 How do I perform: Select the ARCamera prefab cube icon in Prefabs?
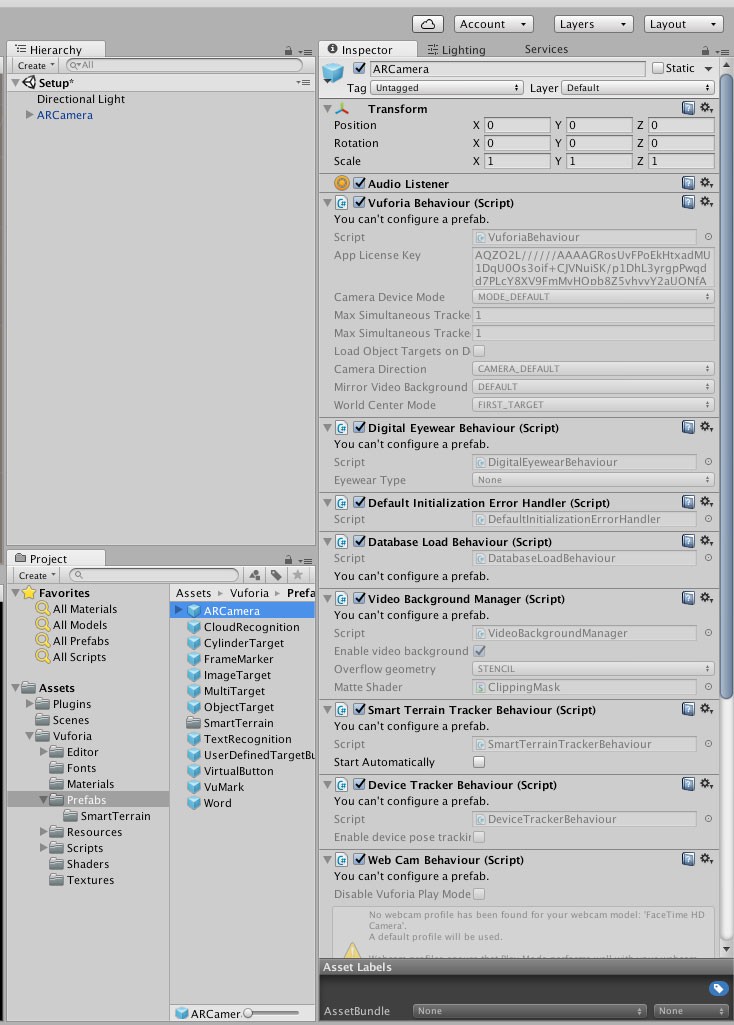tap(193, 611)
